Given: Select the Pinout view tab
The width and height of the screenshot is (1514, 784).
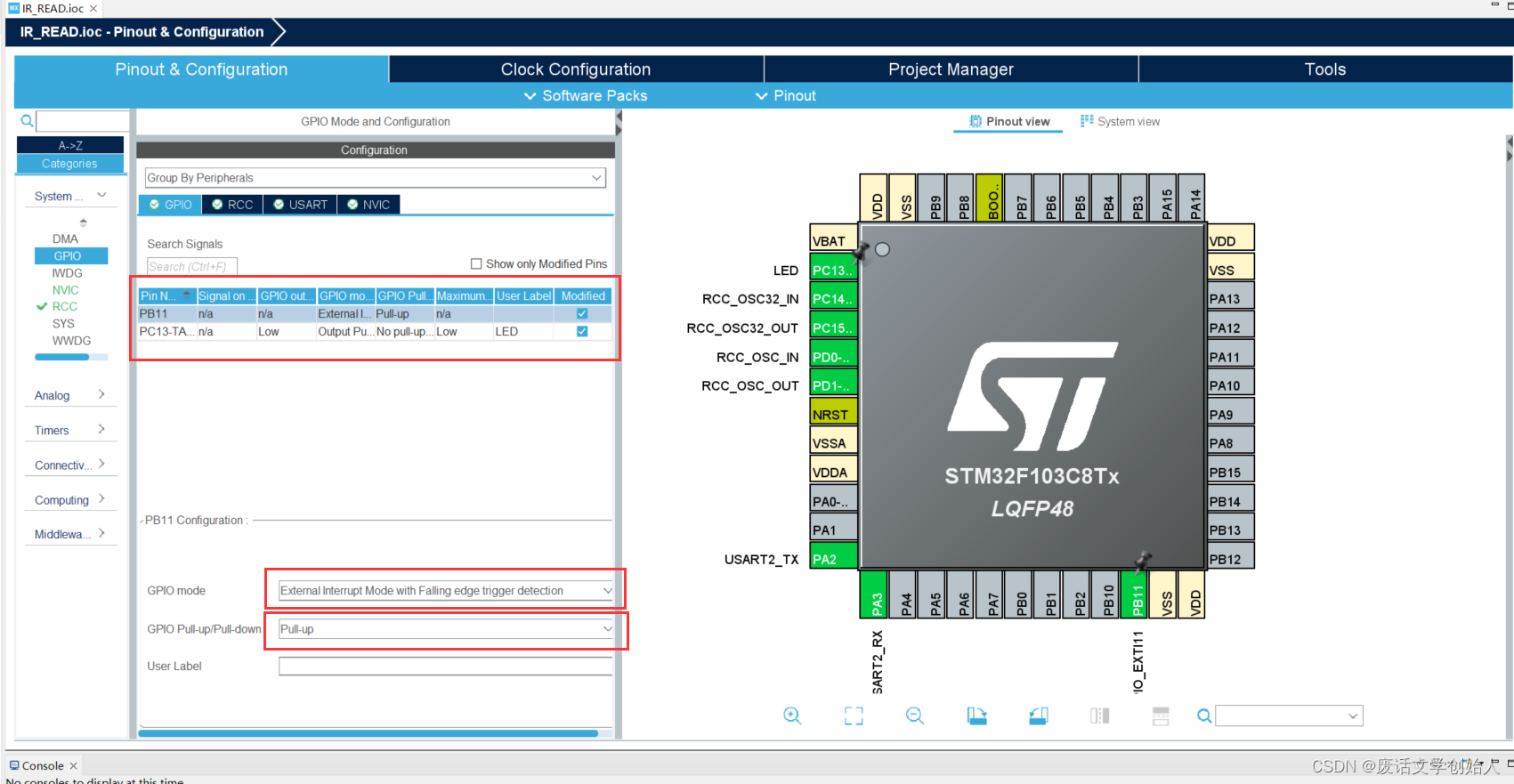Looking at the screenshot, I should click(x=1009, y=121).
